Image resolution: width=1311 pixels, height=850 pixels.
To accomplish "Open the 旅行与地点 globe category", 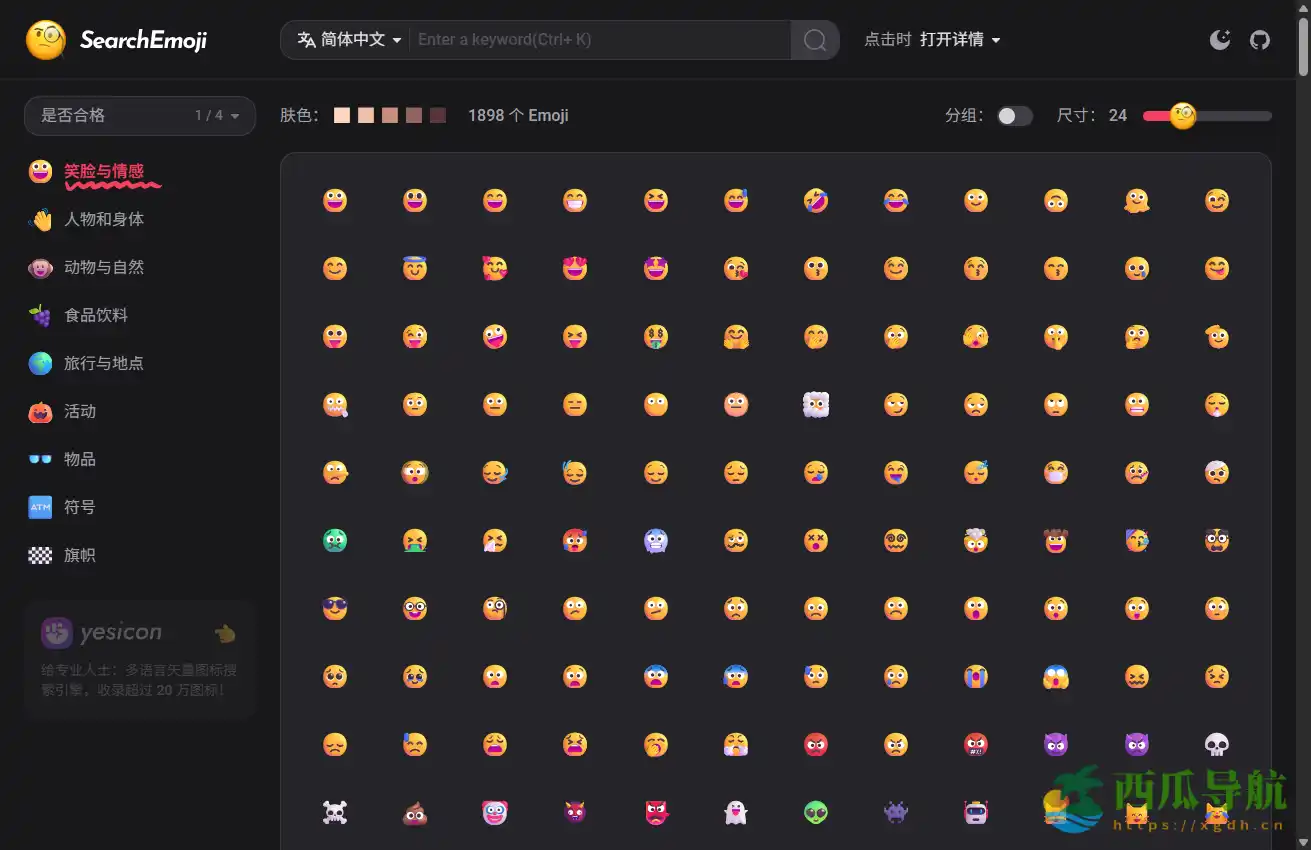I will [104, 363].
